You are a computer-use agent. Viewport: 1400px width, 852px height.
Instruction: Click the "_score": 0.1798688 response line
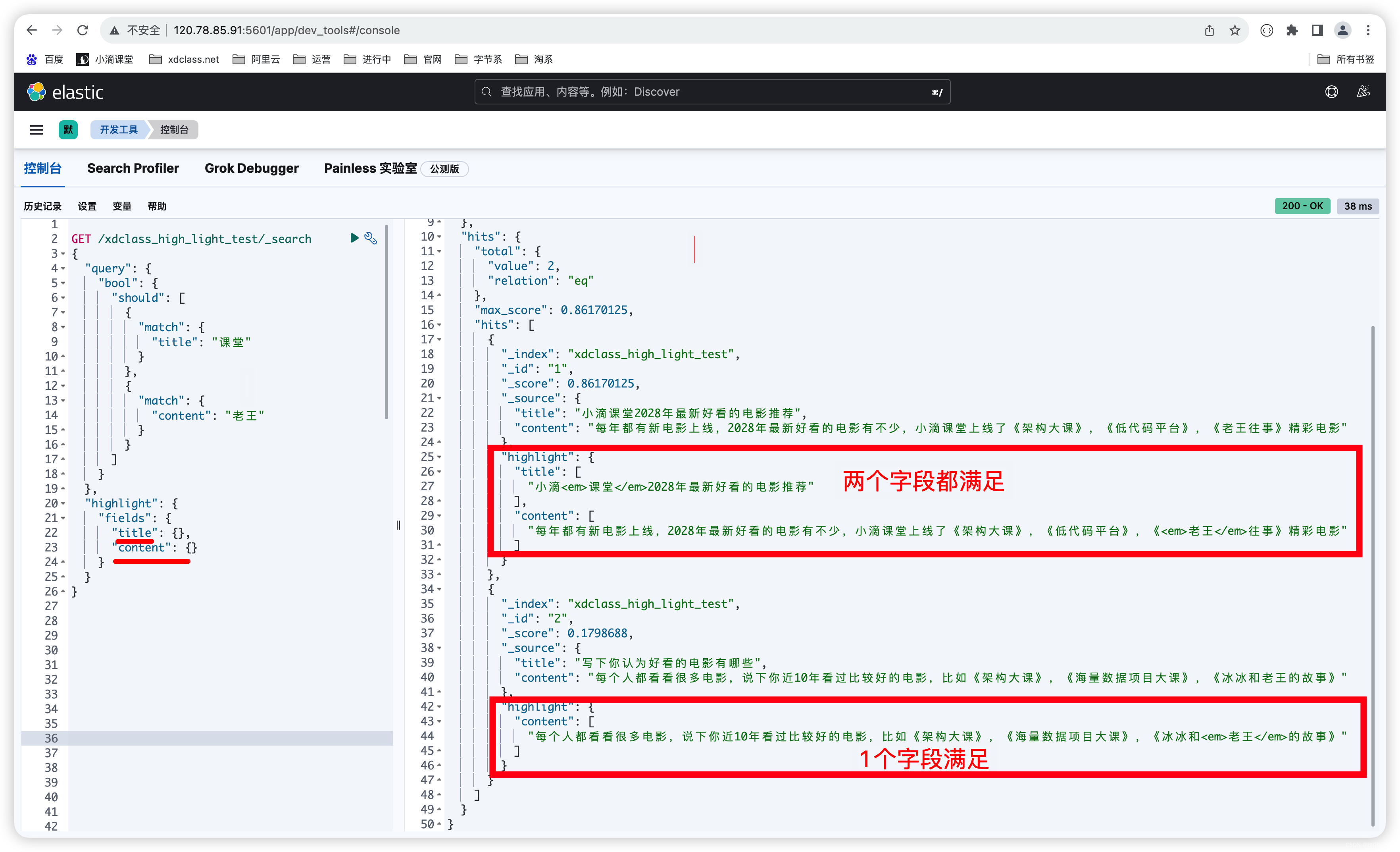pyautogui.click(x=567, y=633)
